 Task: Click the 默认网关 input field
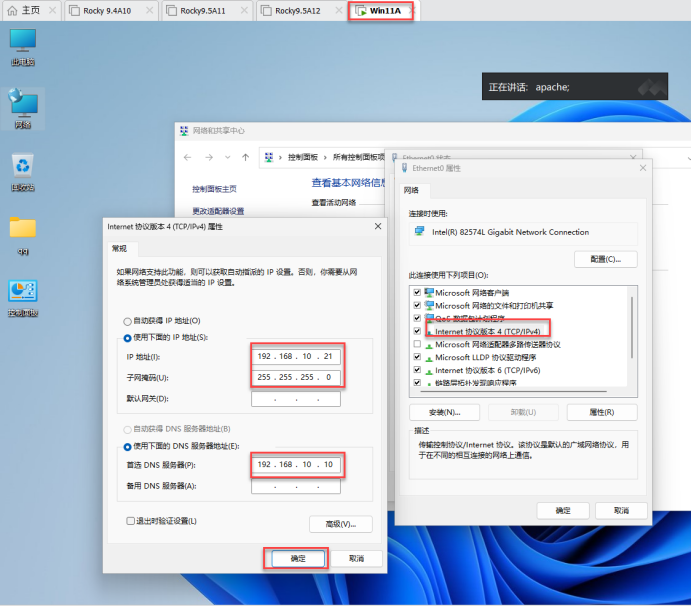click(295, 399)
